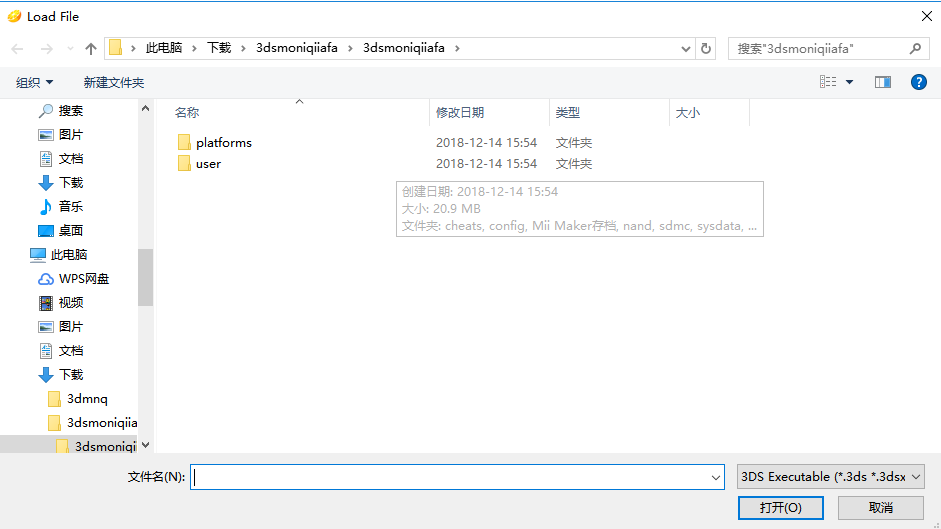Open the address bar path history dropdown
The image size is (941, 529).
(686, 48)
